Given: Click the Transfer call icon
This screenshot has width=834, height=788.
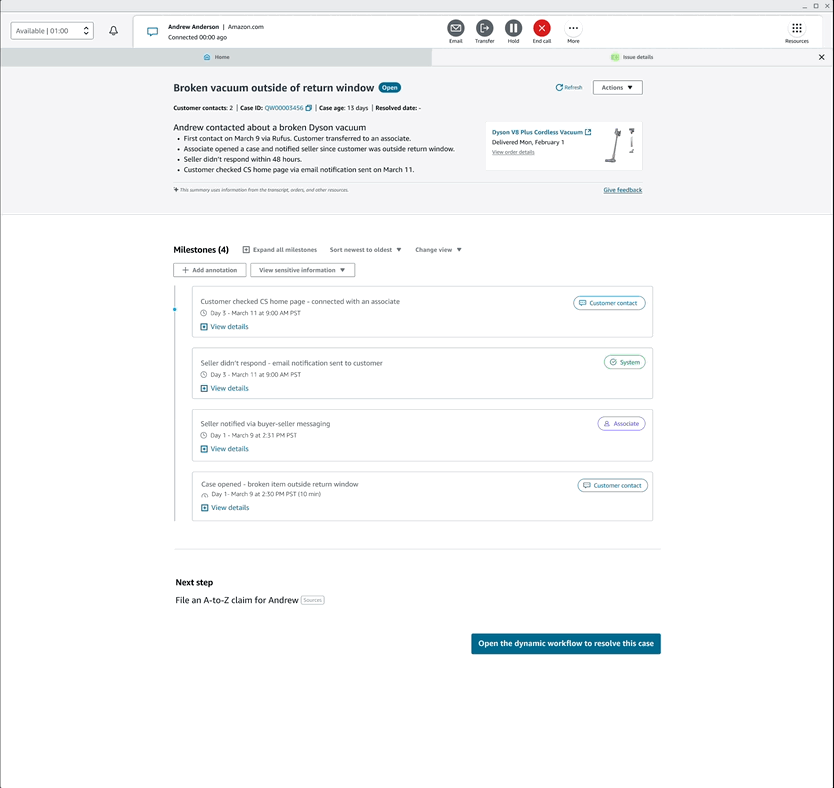Looking at the screenshot, I should [x=485, y=28].
